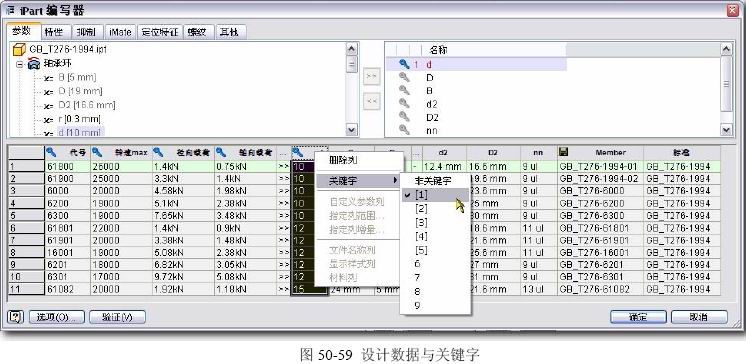Click the x= icon beside r [0.3 mm]

48,119
